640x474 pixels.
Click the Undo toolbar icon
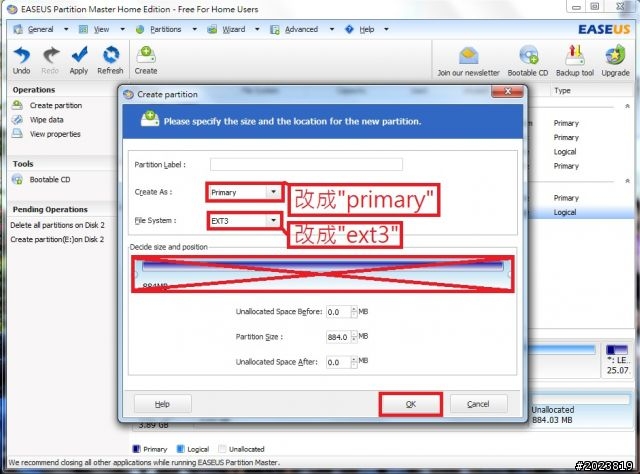[x=22, y=60]
